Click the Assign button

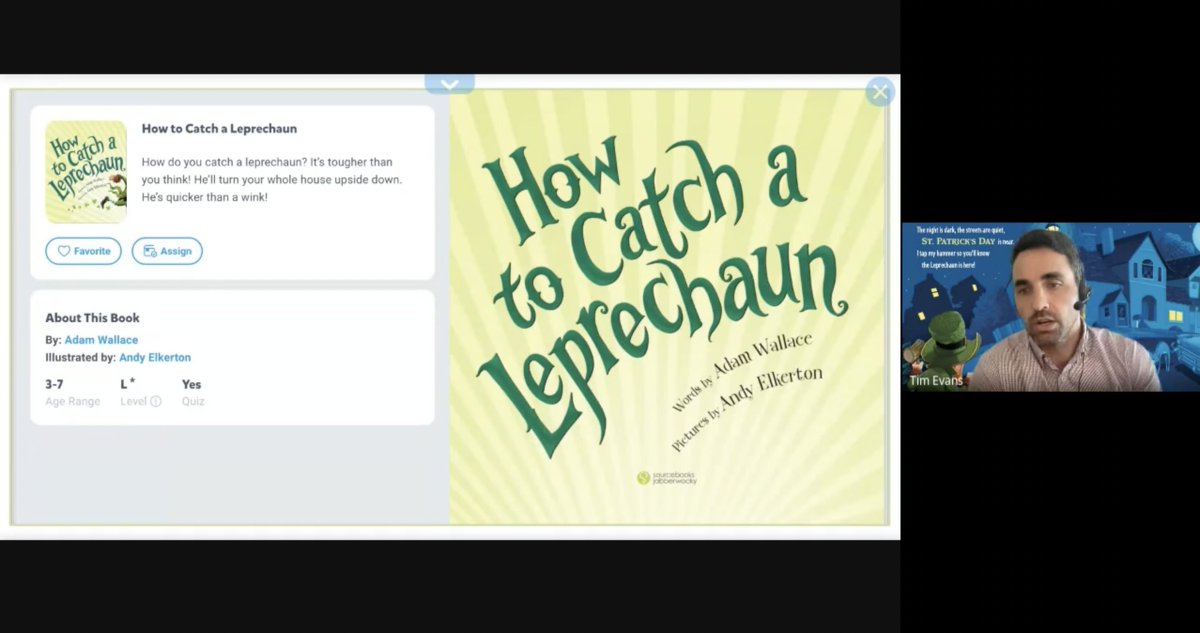click(167, 251)
